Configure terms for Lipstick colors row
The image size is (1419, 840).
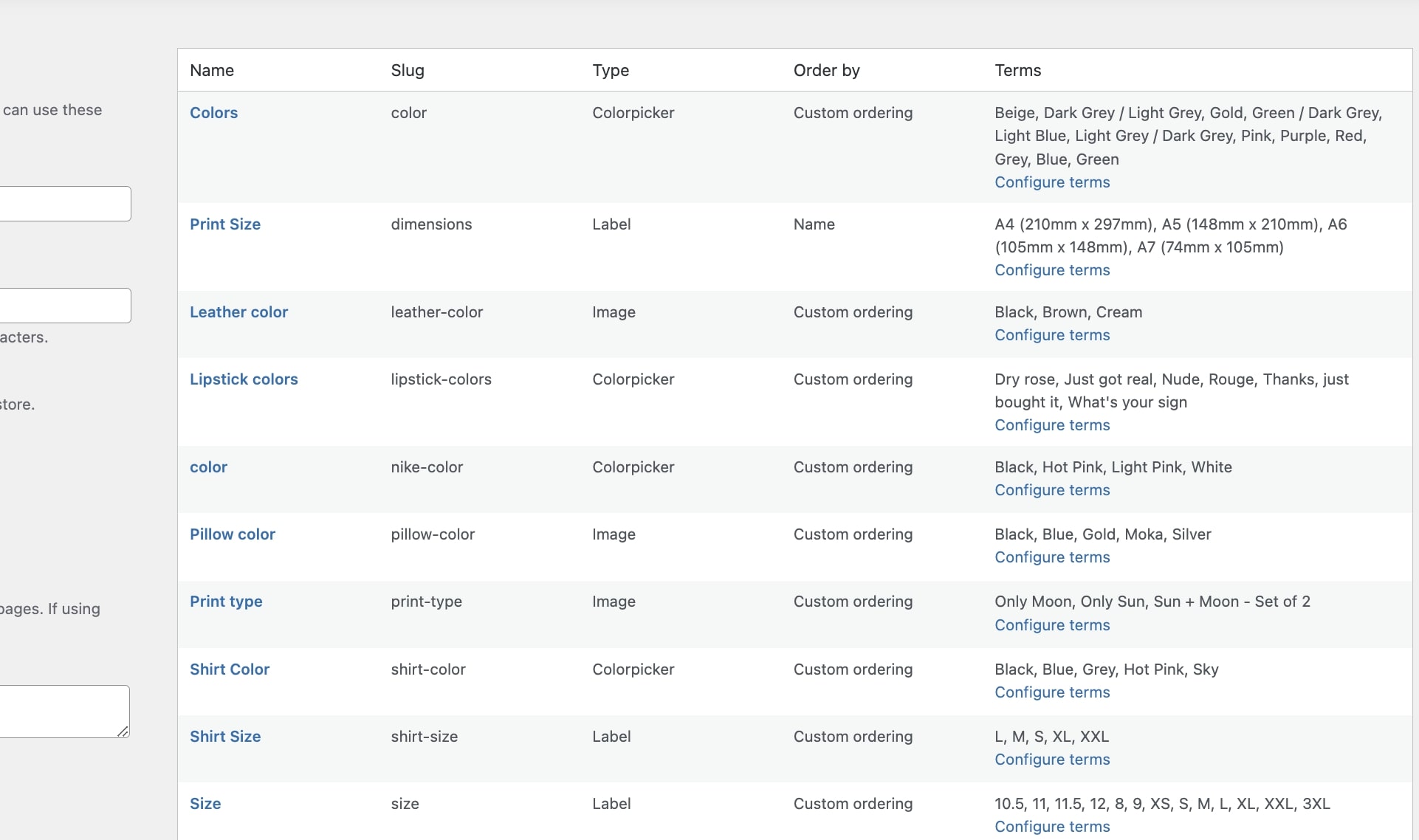[1052, 425]
